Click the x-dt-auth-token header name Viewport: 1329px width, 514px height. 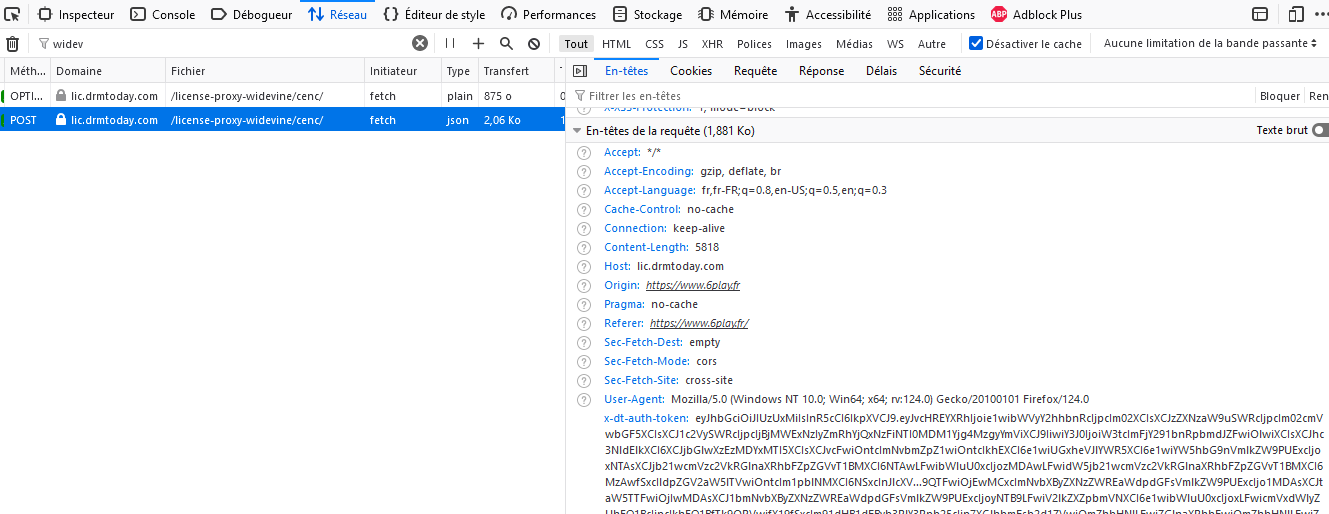coord(646,418)
